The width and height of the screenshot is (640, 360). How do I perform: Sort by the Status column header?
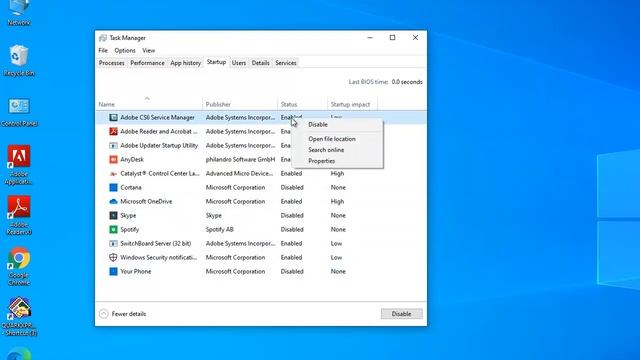302,104
